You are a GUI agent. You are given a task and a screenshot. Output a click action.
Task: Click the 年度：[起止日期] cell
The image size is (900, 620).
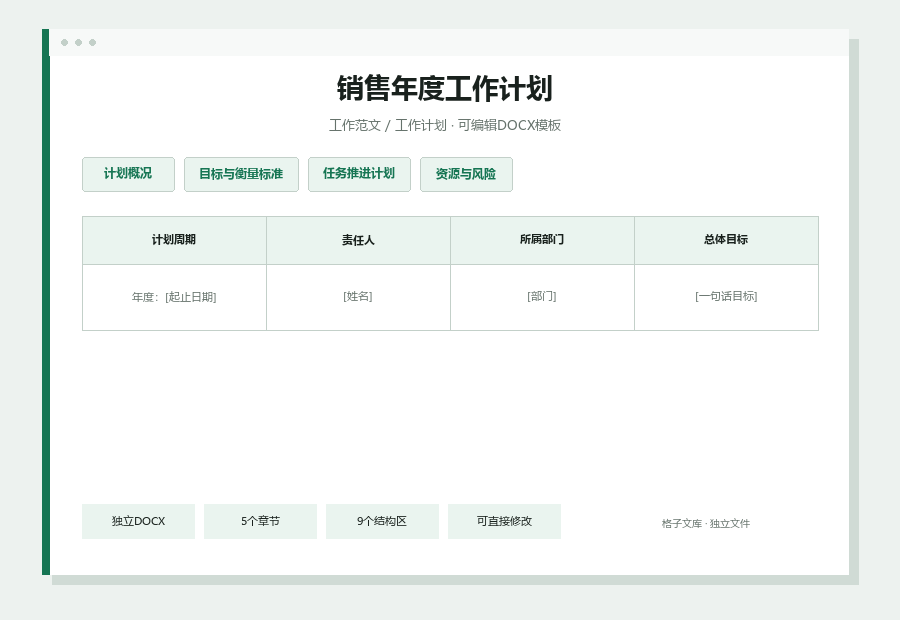coord(174,297)
